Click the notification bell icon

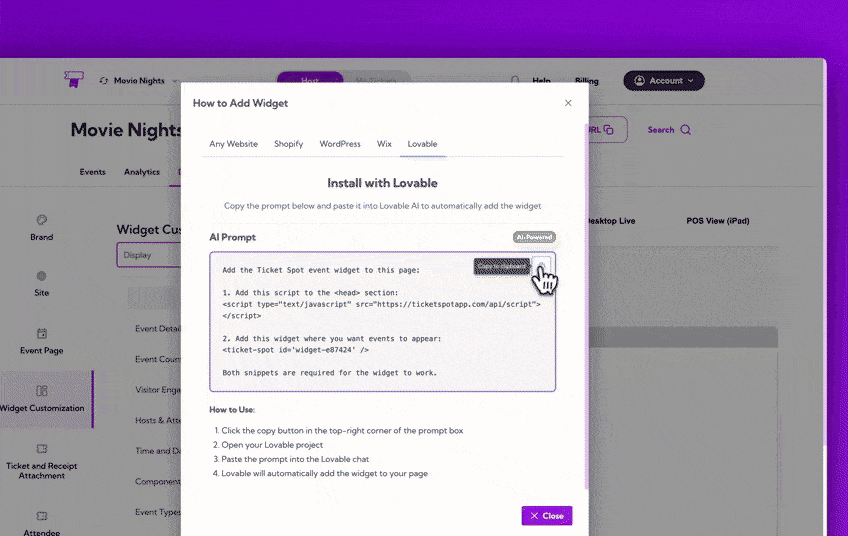coord(515,81)
